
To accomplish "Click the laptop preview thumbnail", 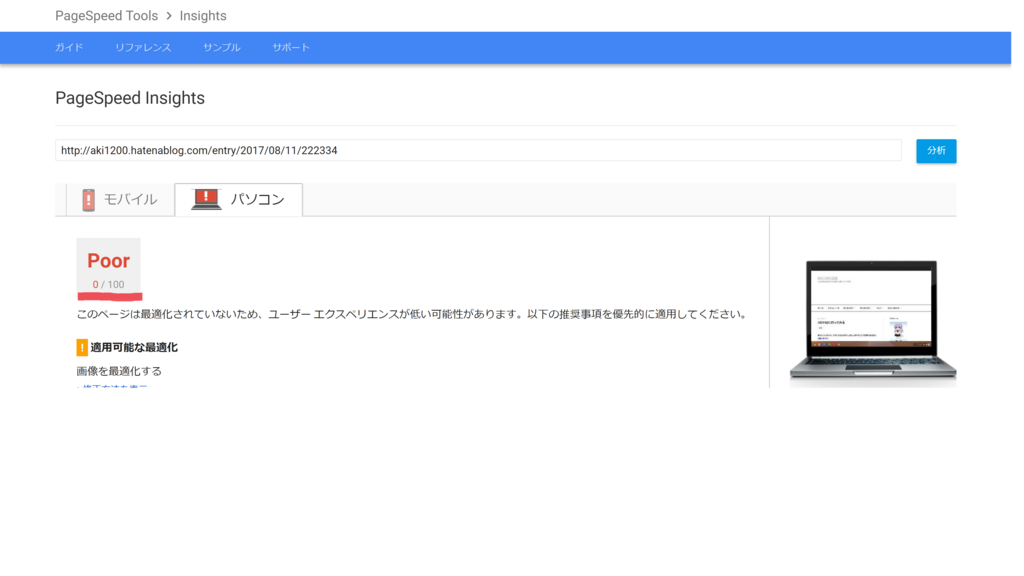I will click(873, 320).
